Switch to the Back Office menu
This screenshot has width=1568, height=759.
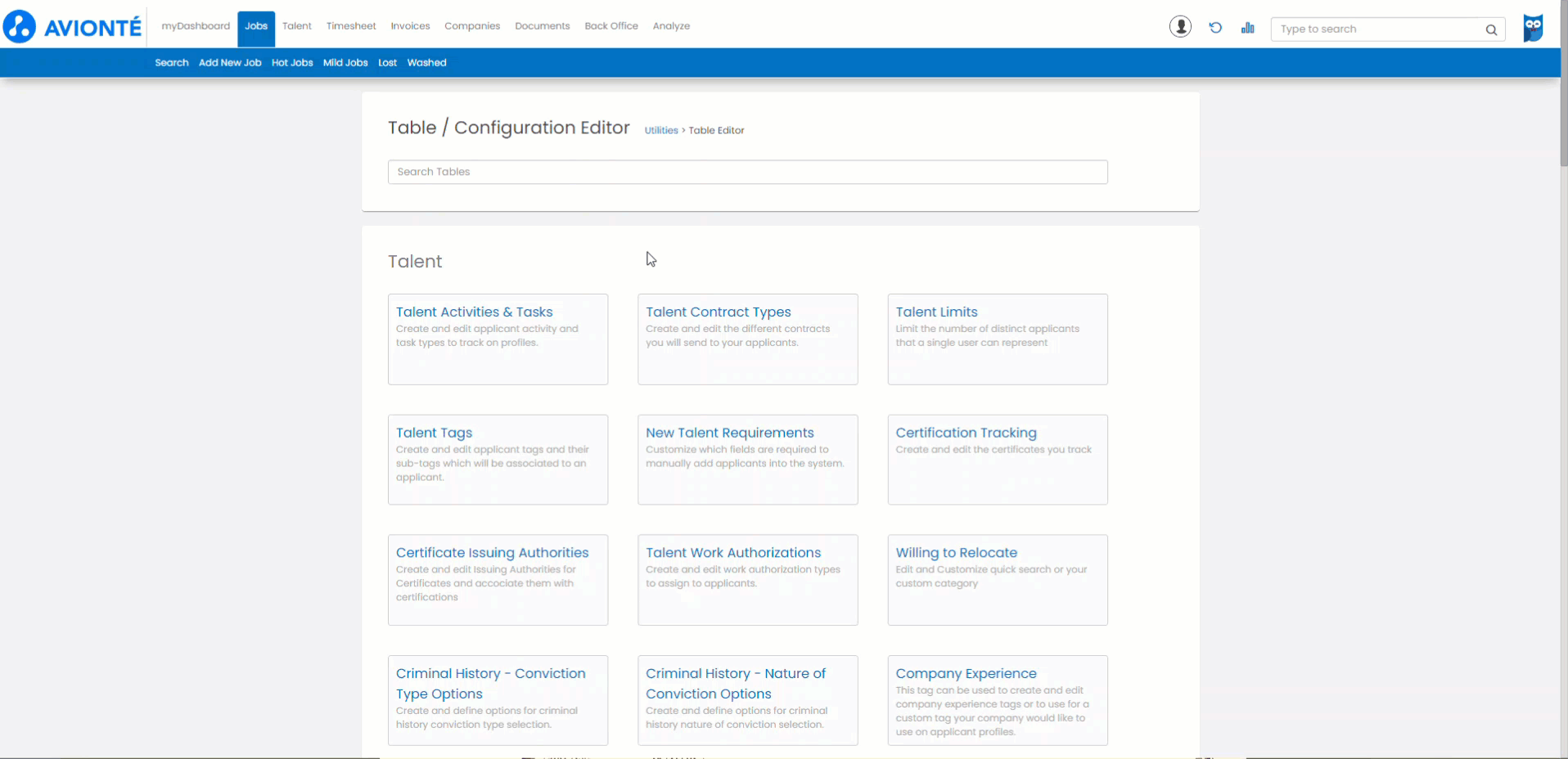[611, 26]
